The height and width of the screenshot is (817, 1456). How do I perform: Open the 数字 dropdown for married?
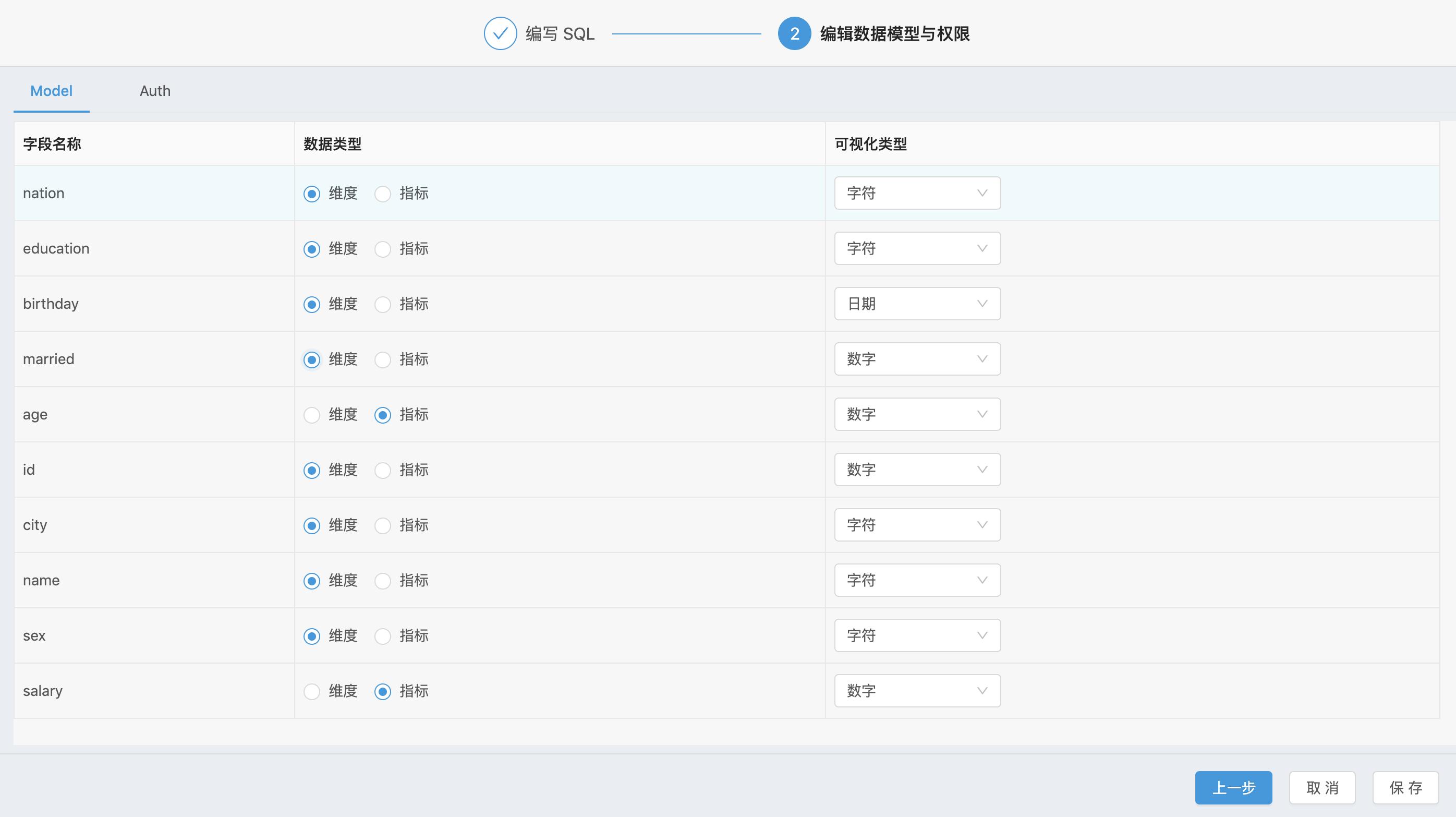917,358
